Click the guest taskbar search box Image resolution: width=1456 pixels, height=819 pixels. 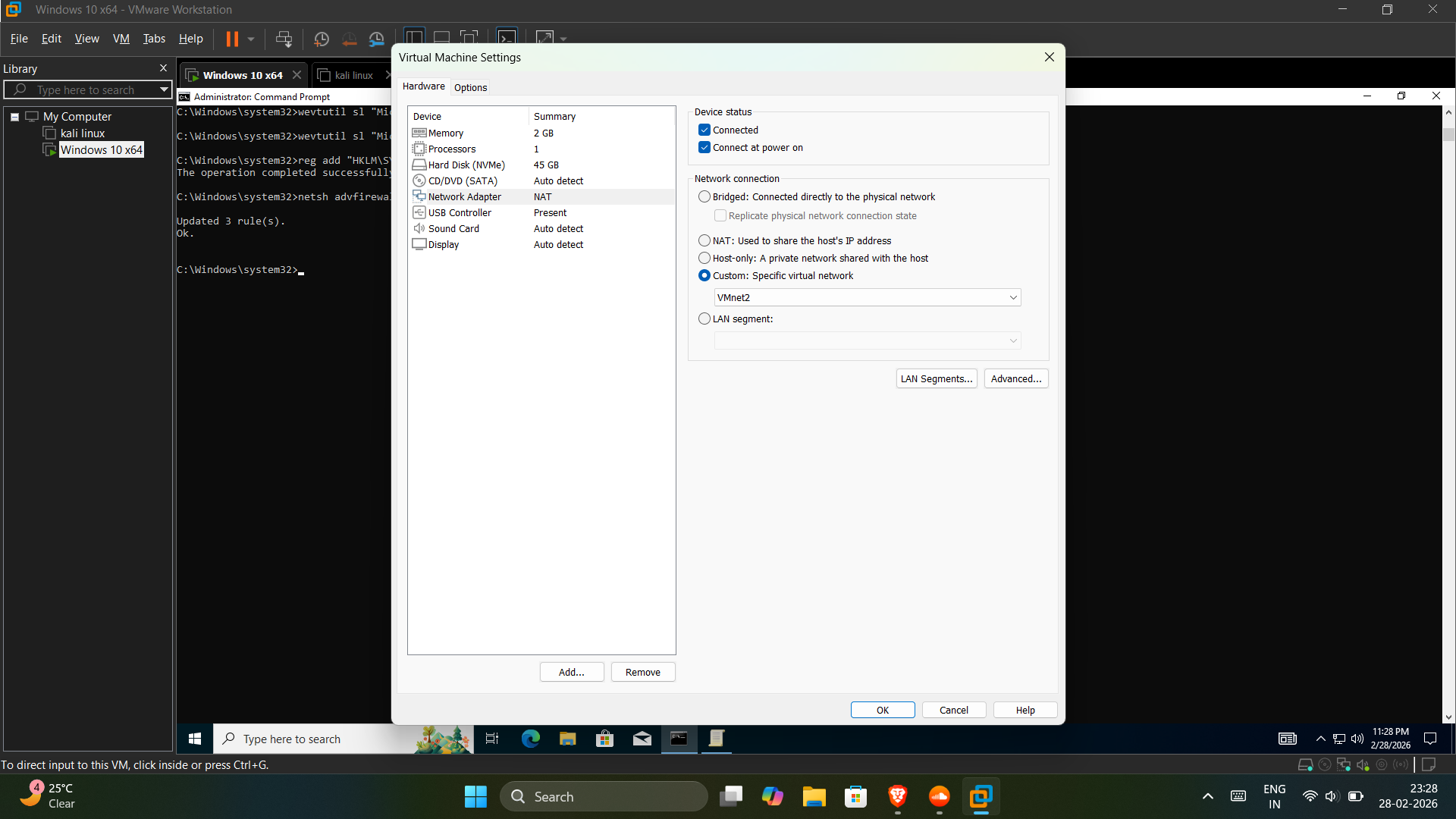click(x=343, y=739)
